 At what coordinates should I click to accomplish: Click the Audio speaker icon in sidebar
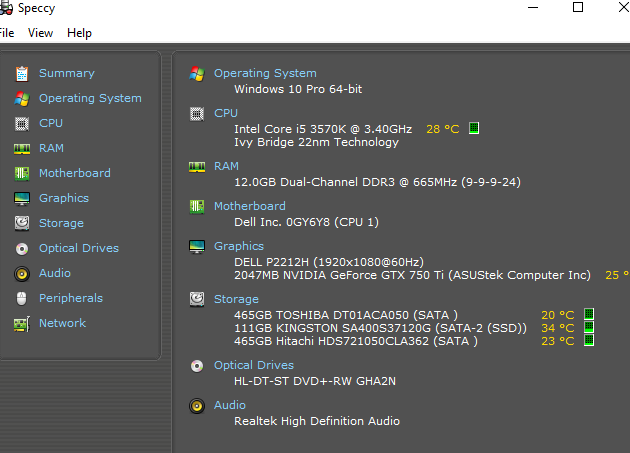[22, 274]
